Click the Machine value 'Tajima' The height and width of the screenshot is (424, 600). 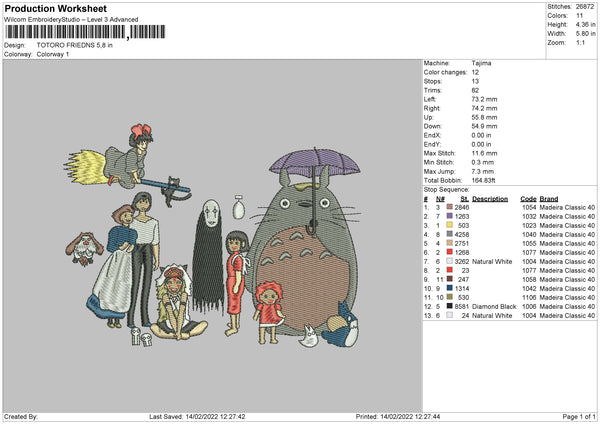481,63
